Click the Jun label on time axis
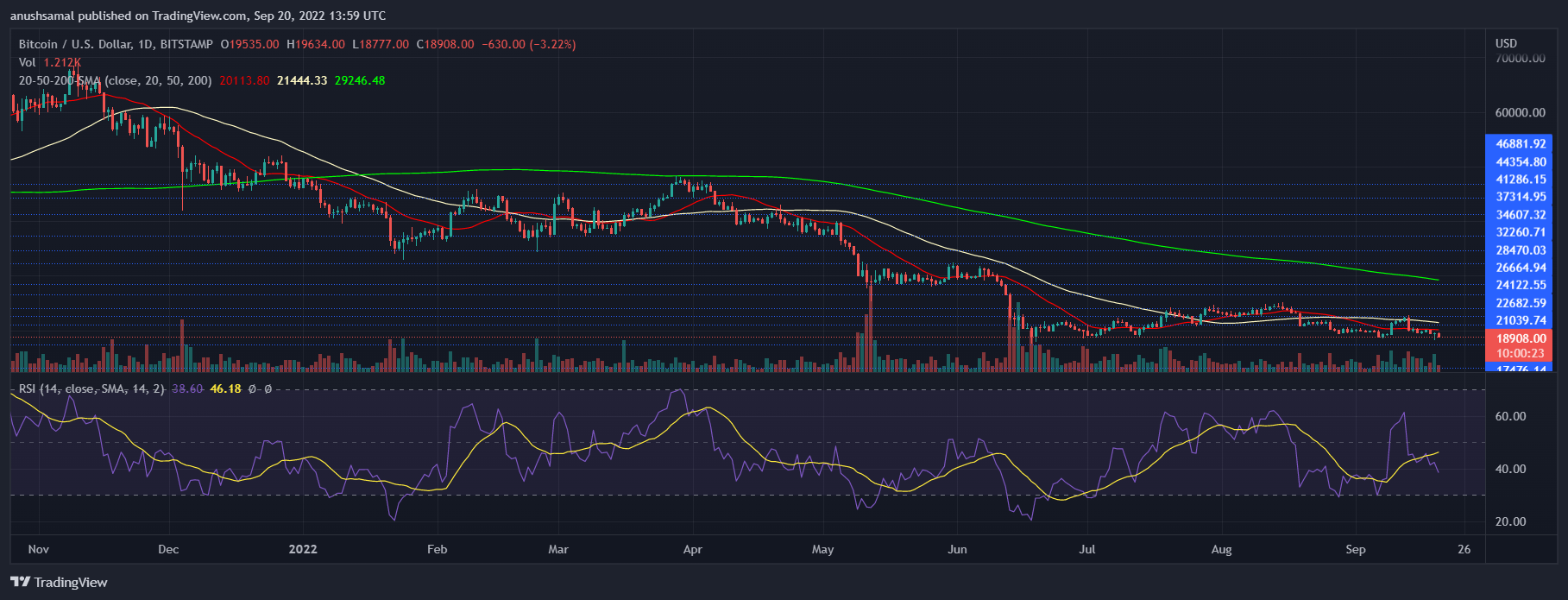The image size is (1568, 600). [957, 549]
